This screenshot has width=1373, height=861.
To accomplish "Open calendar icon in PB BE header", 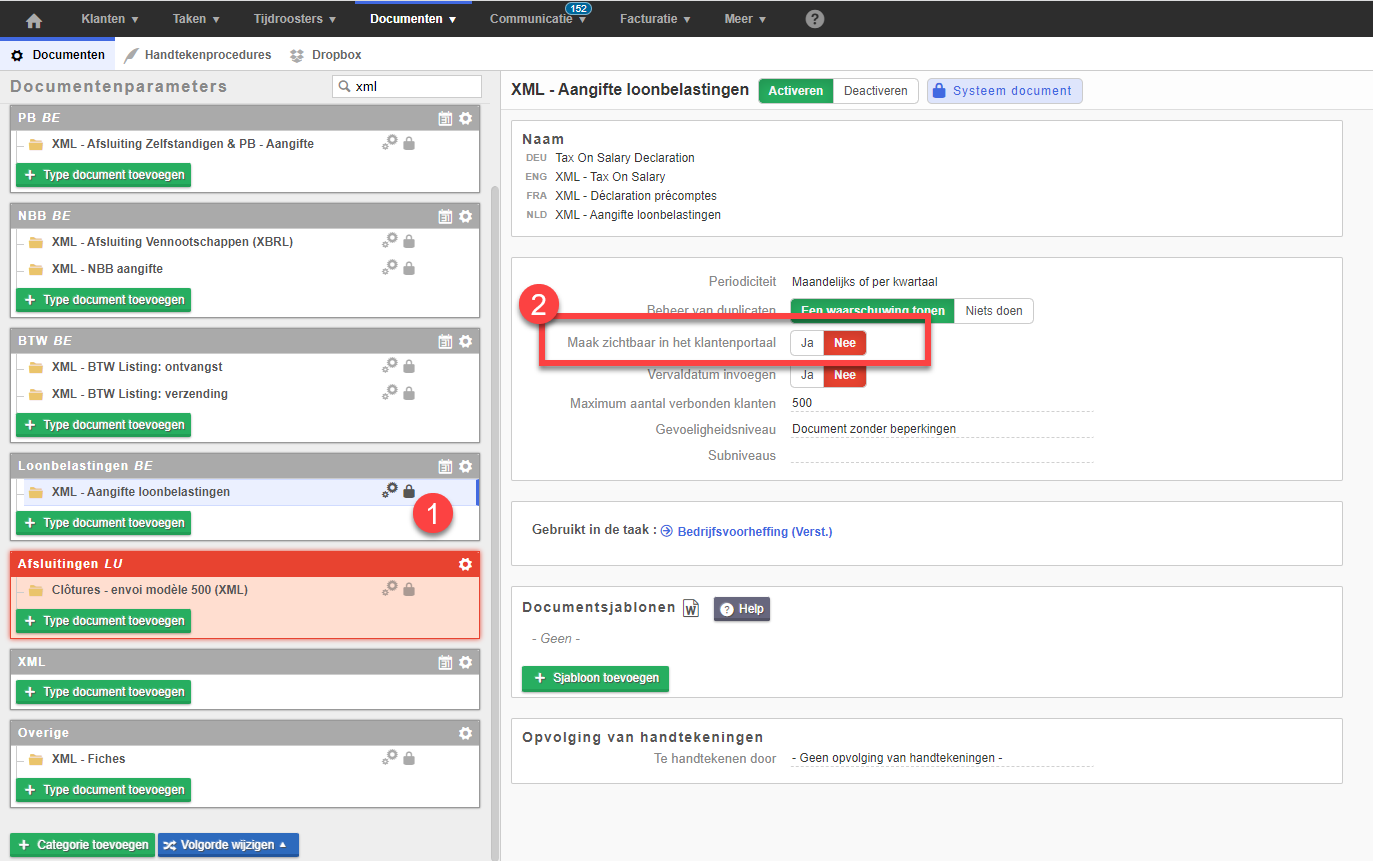I will pyautogui.click(x=445, y=118).
